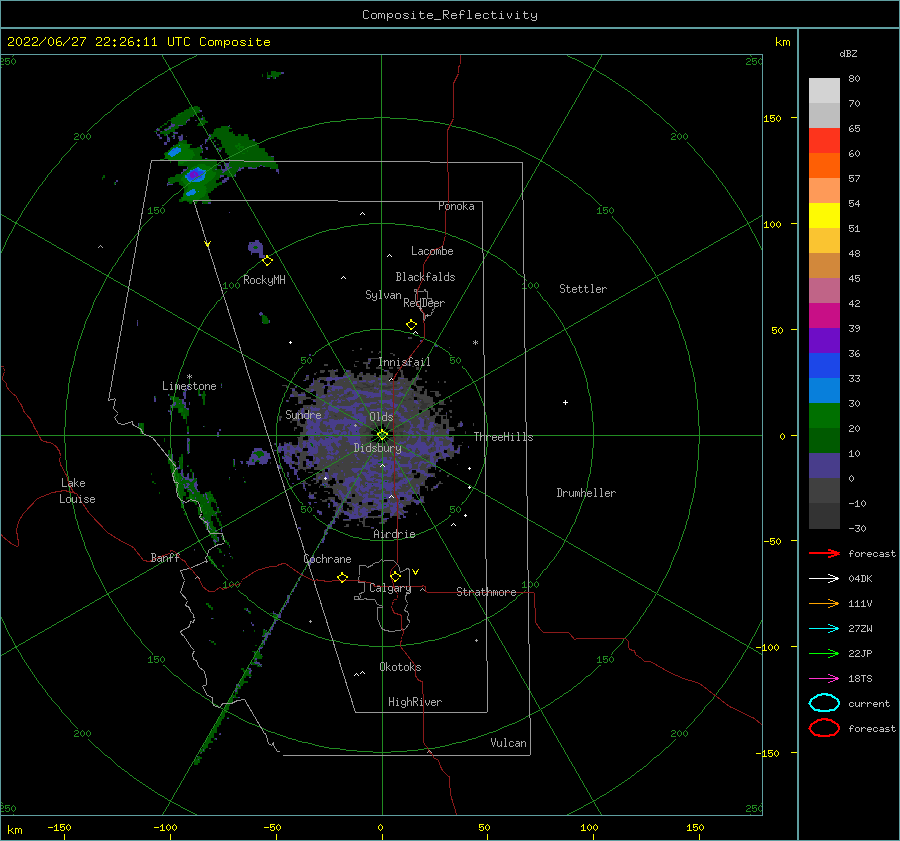Click the RockyMH label
Image resolution: width=900 pixels, height=841 pixels.
coord(264,280)
